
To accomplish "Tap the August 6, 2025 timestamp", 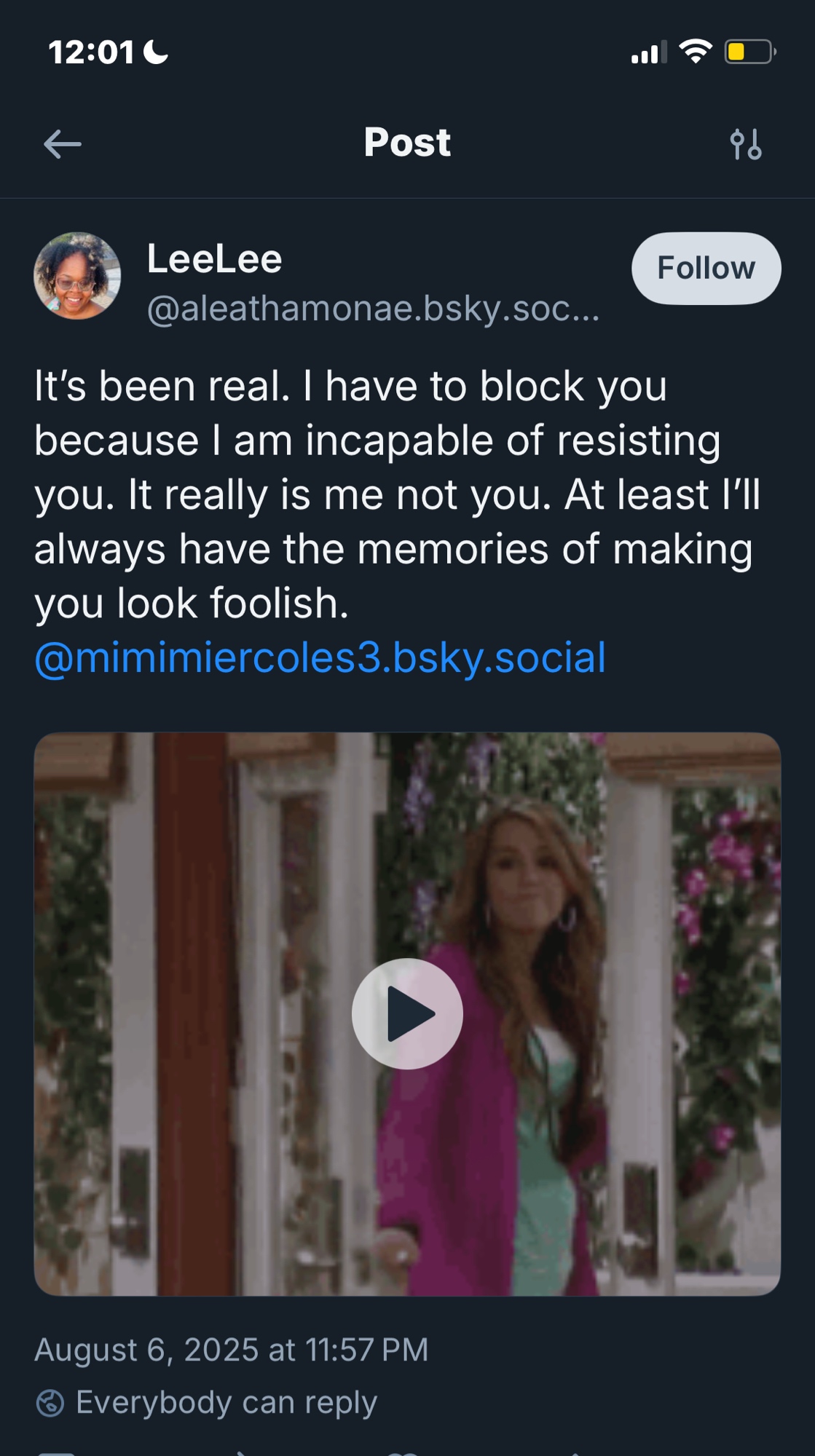I will pos(231,1350).
